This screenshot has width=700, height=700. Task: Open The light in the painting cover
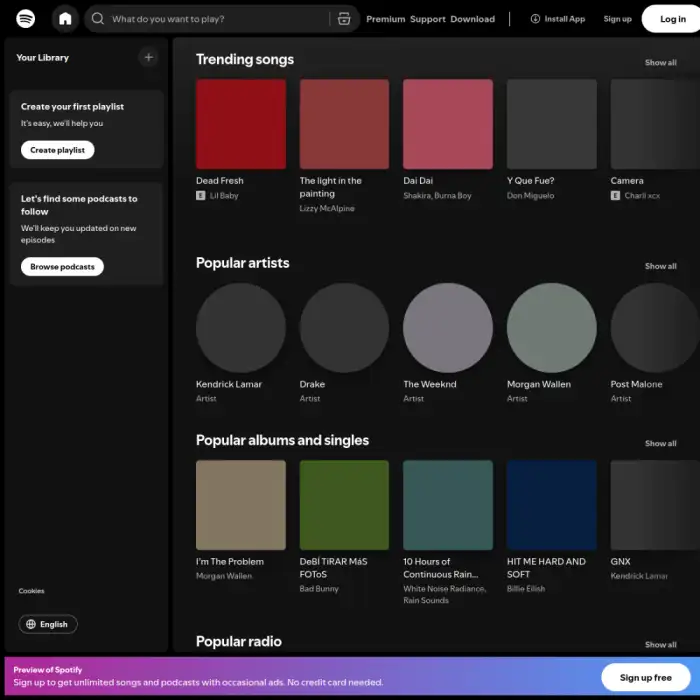point(344,124)
